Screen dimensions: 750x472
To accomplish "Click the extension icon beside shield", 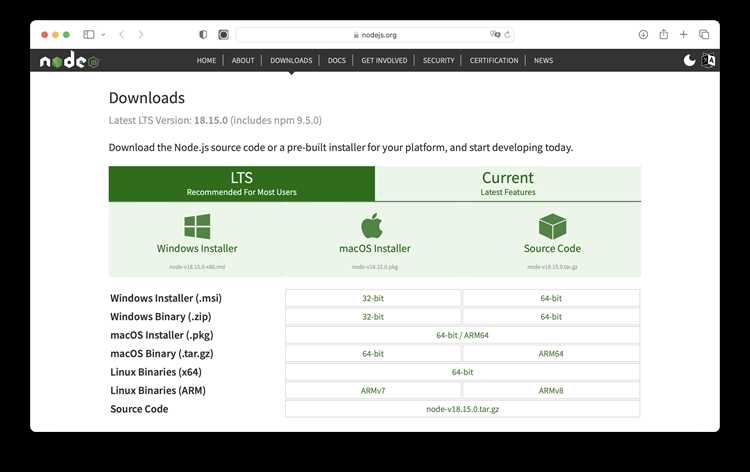I will 223,34.
